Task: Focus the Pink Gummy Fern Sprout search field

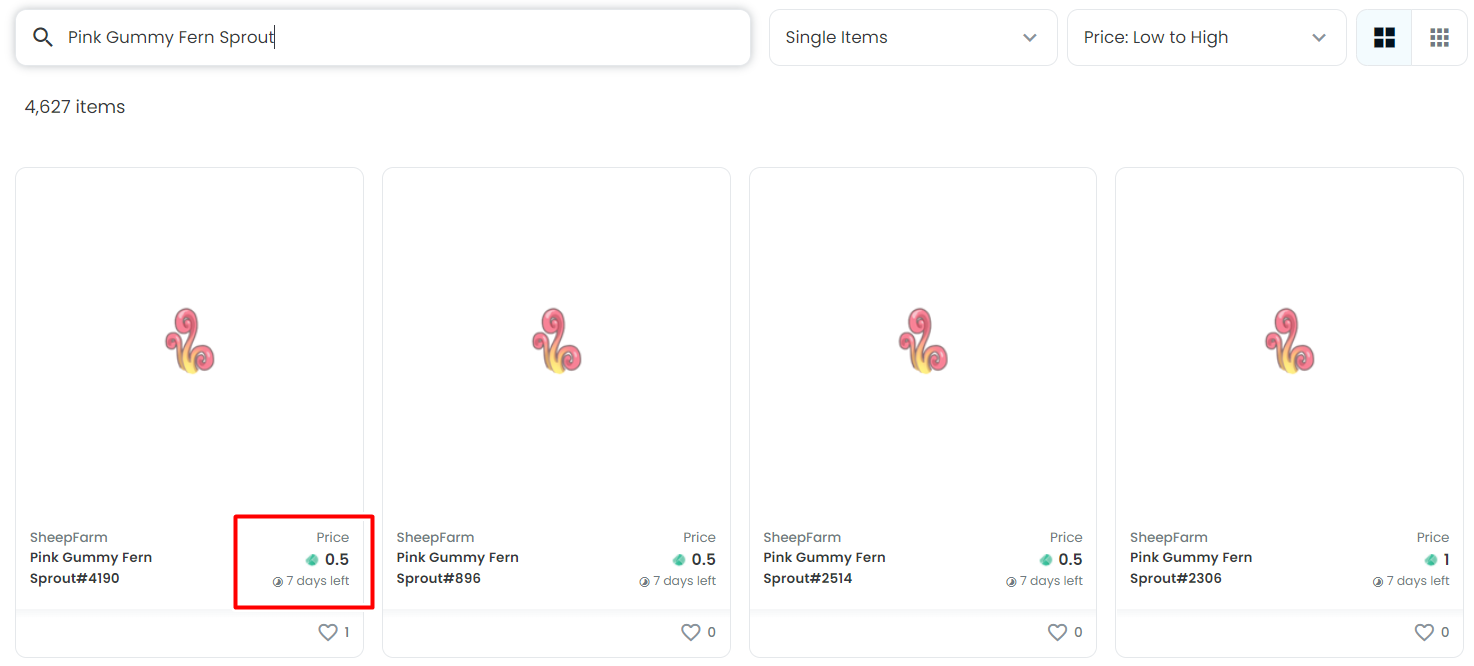Action: coord(383,38)
